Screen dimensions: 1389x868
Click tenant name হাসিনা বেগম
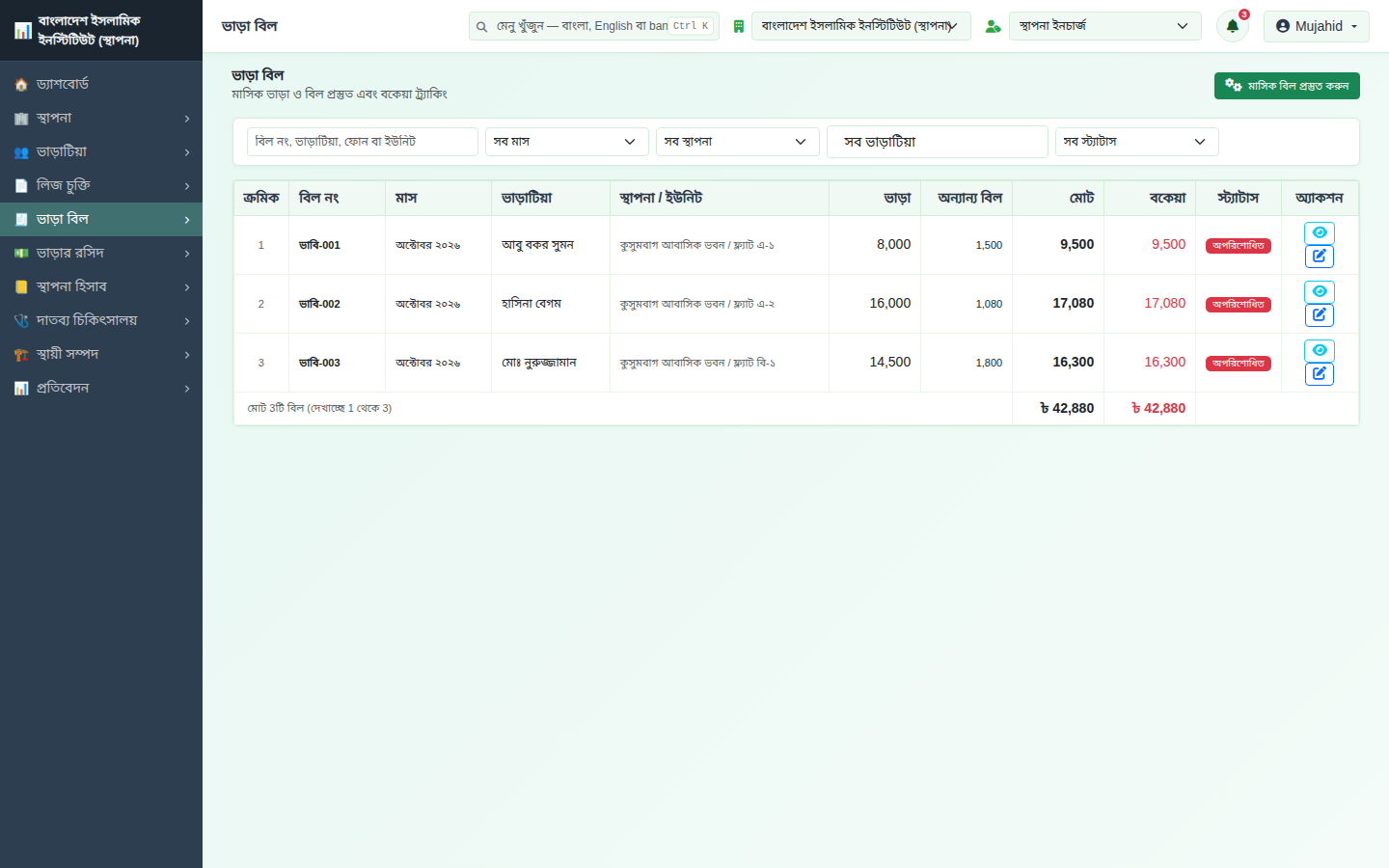(531, 304)
